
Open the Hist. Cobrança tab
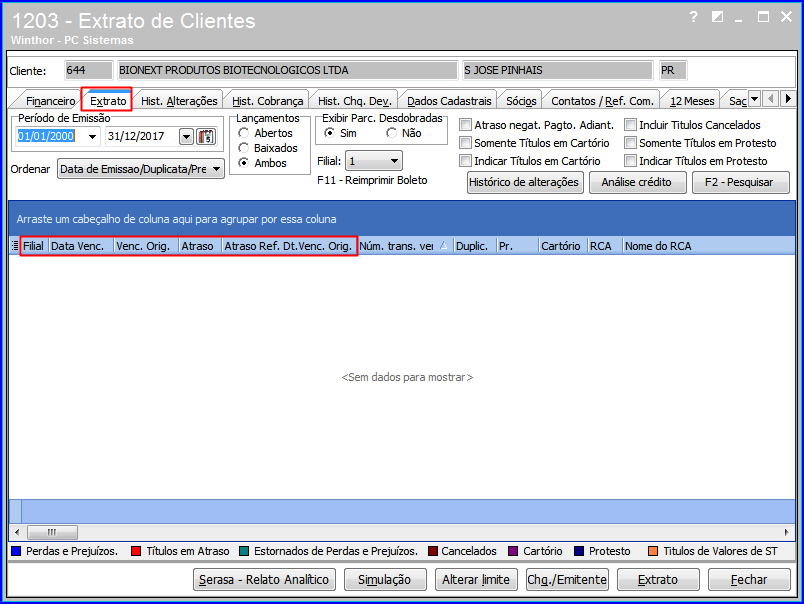pos(267,101)
